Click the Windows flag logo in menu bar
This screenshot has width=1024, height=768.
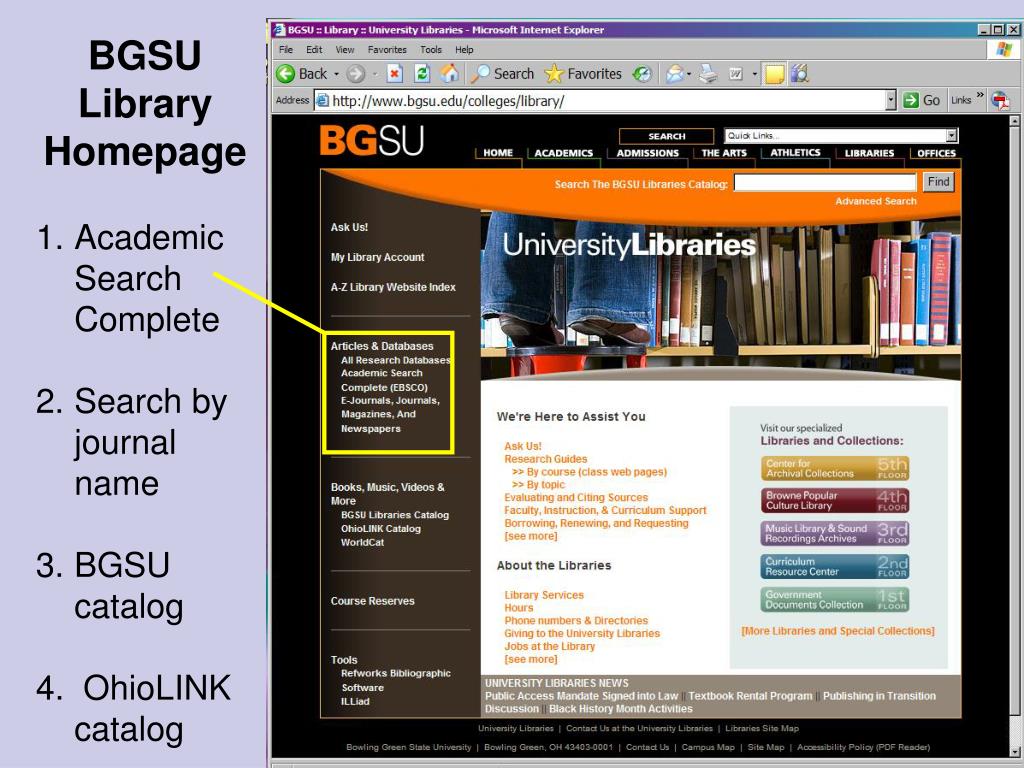[1004, 50]
